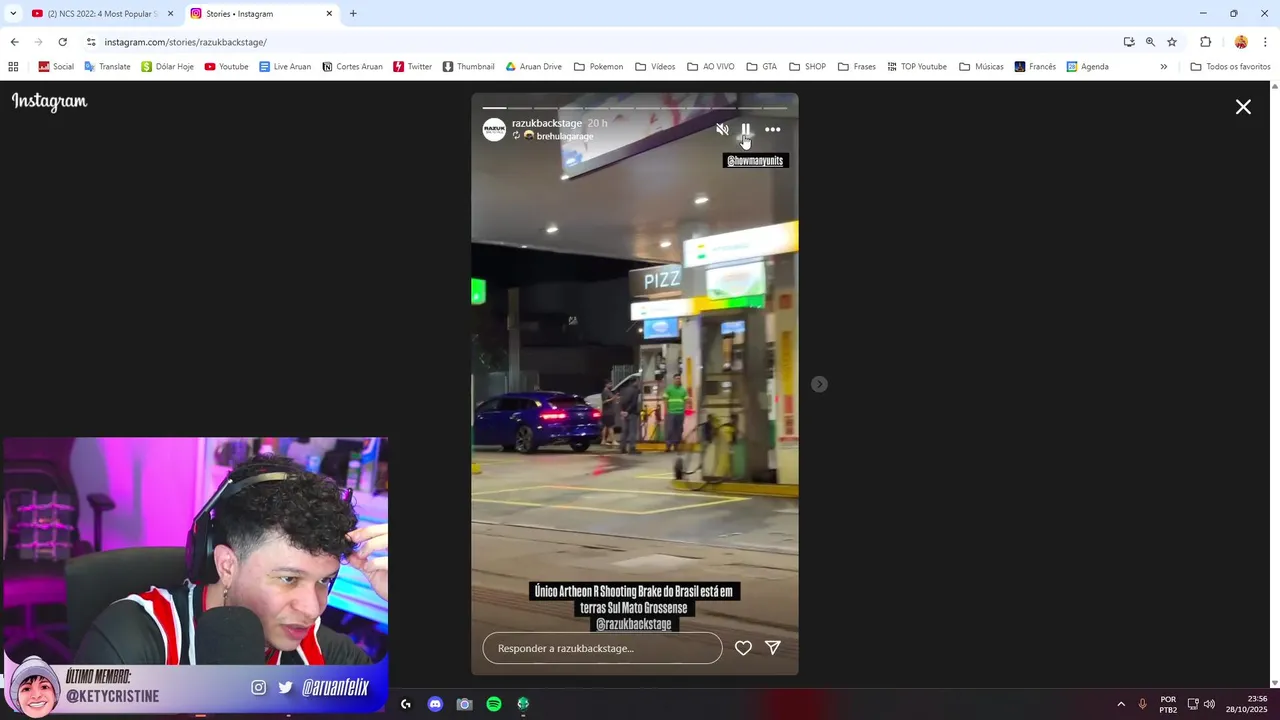Open the zoom level icon
The image size is (1280, 720).
point(1150,42)
